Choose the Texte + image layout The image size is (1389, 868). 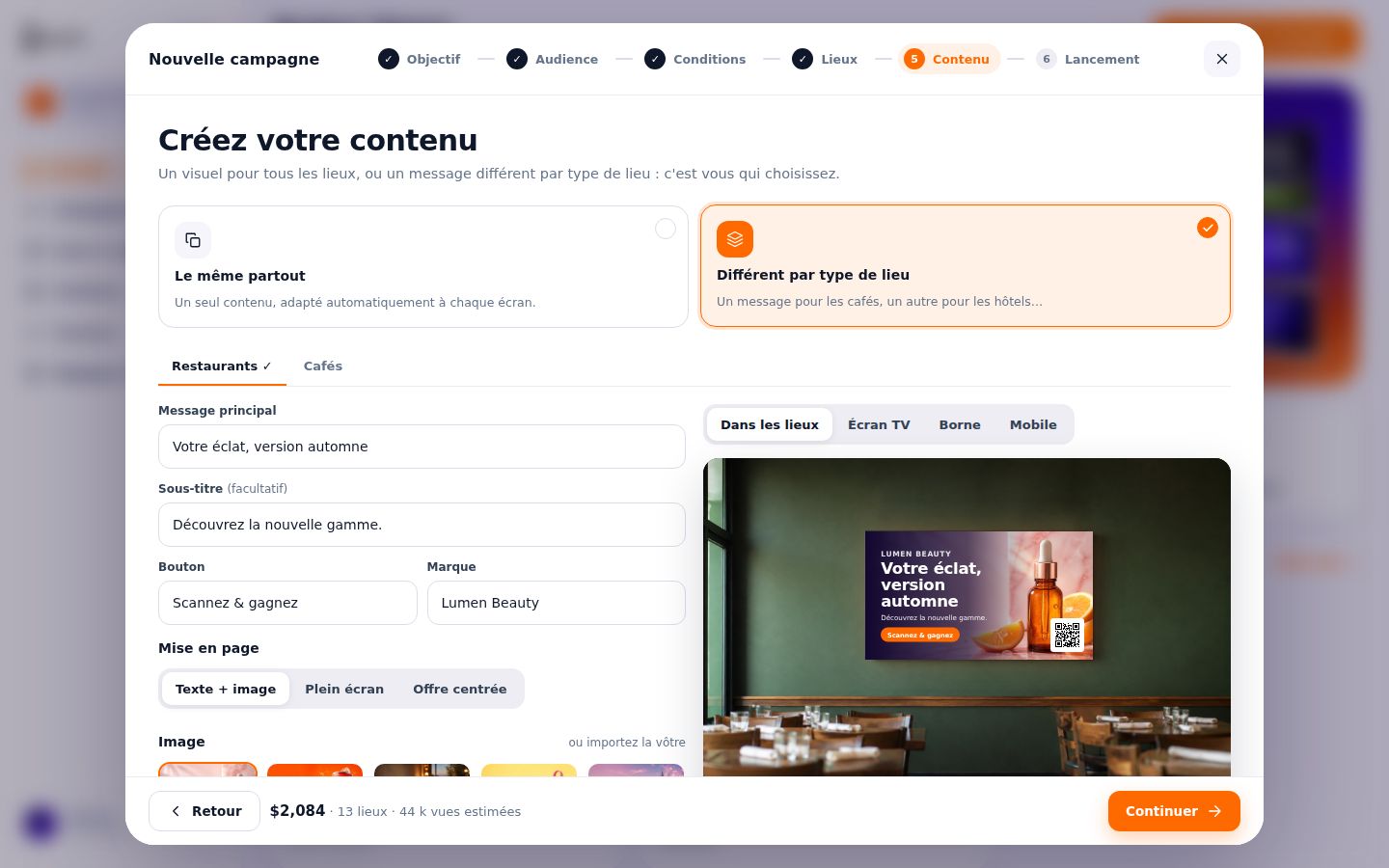point(226,689)
